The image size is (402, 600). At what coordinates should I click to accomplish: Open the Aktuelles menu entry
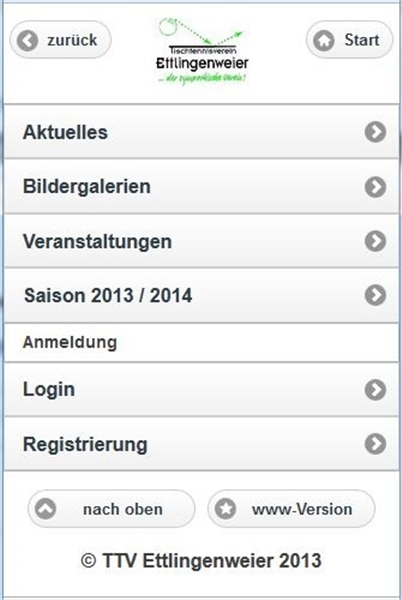tap(201, 132)
